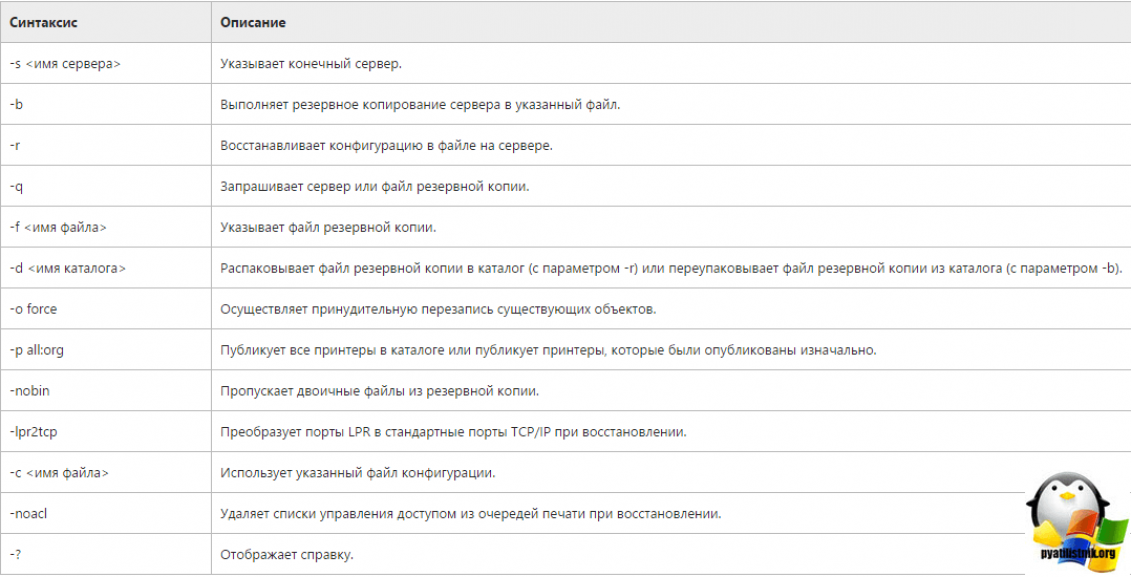Click the -b syntax cell
1131x577 pixels.
pos(16,105)
